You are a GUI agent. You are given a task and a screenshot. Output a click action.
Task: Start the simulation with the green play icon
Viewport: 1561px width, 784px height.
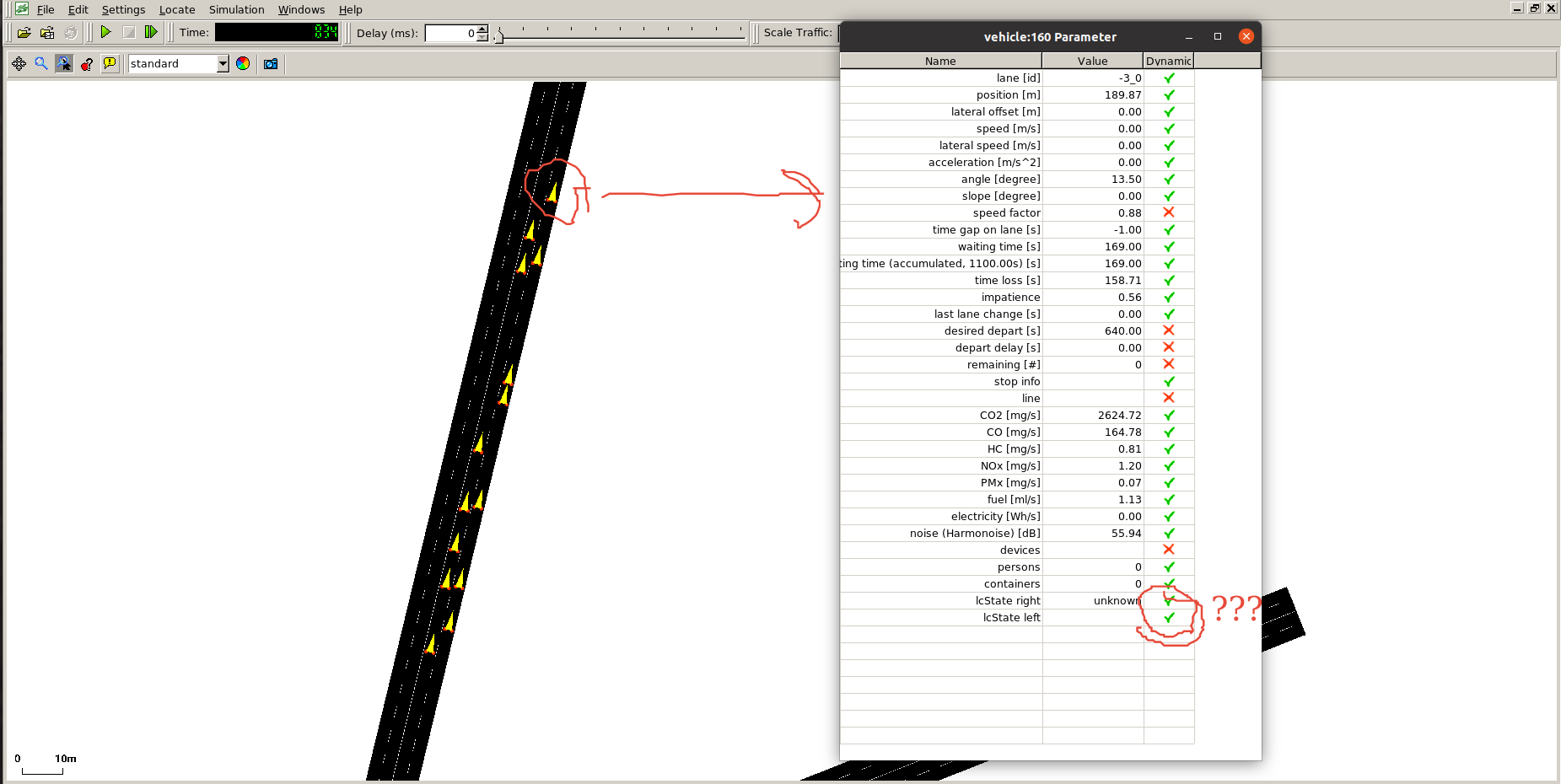click(106, 32)
